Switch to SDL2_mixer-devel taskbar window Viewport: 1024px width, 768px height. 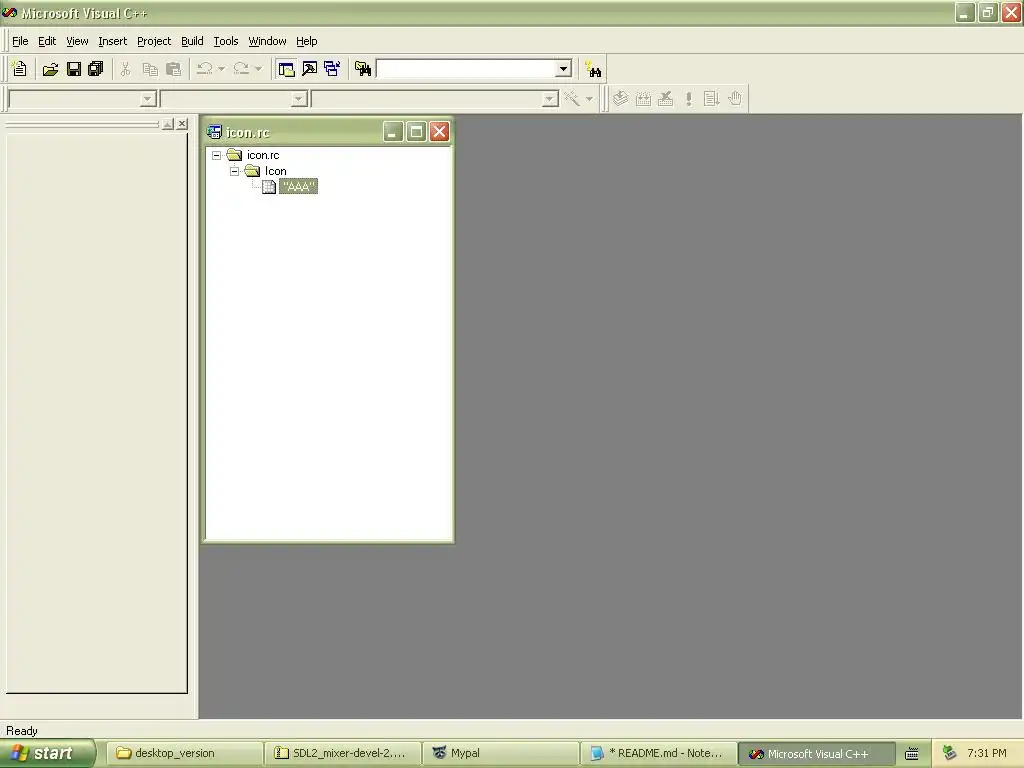(344, 753)
